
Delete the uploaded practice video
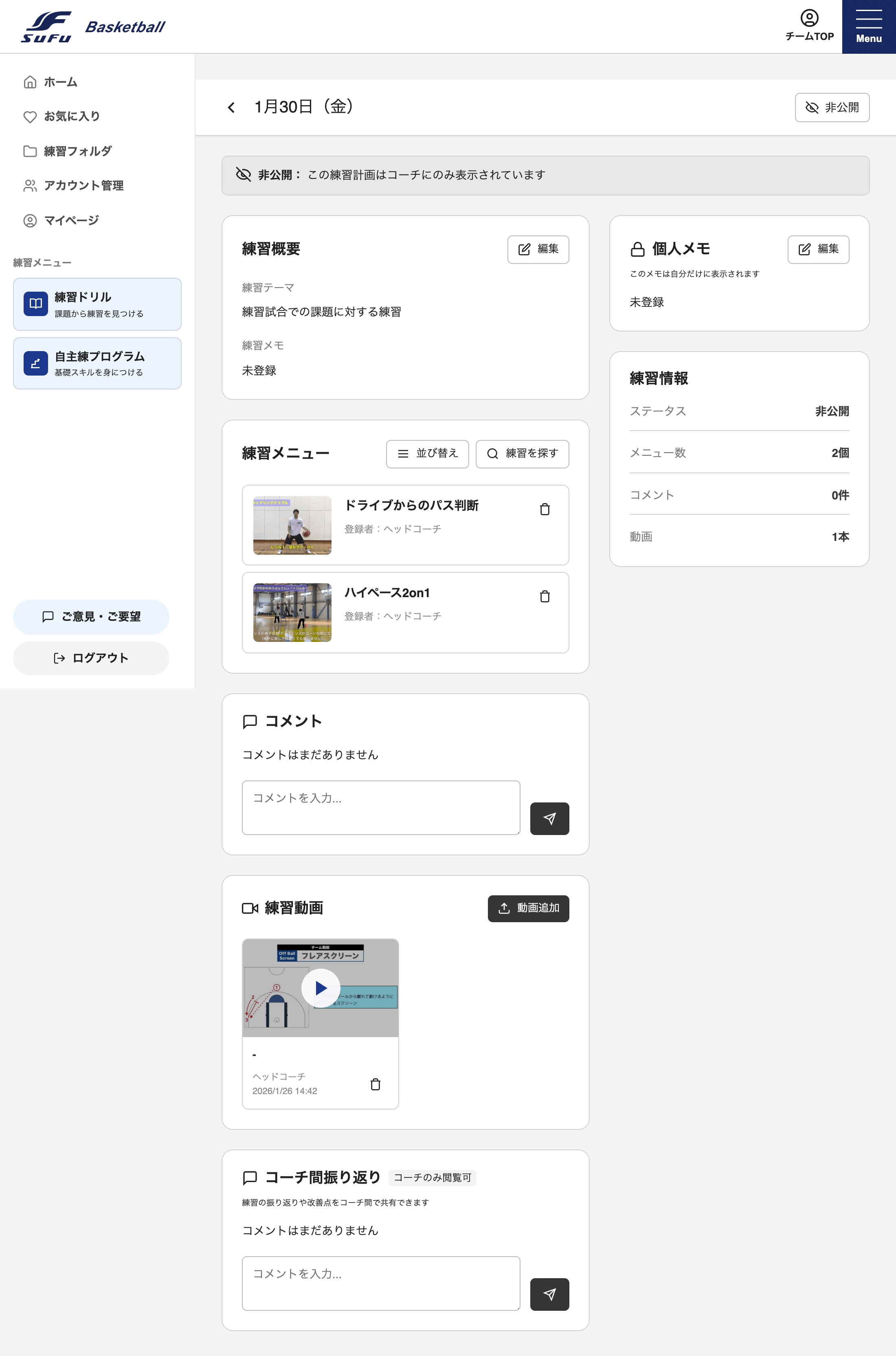(x=376, y=1084)
